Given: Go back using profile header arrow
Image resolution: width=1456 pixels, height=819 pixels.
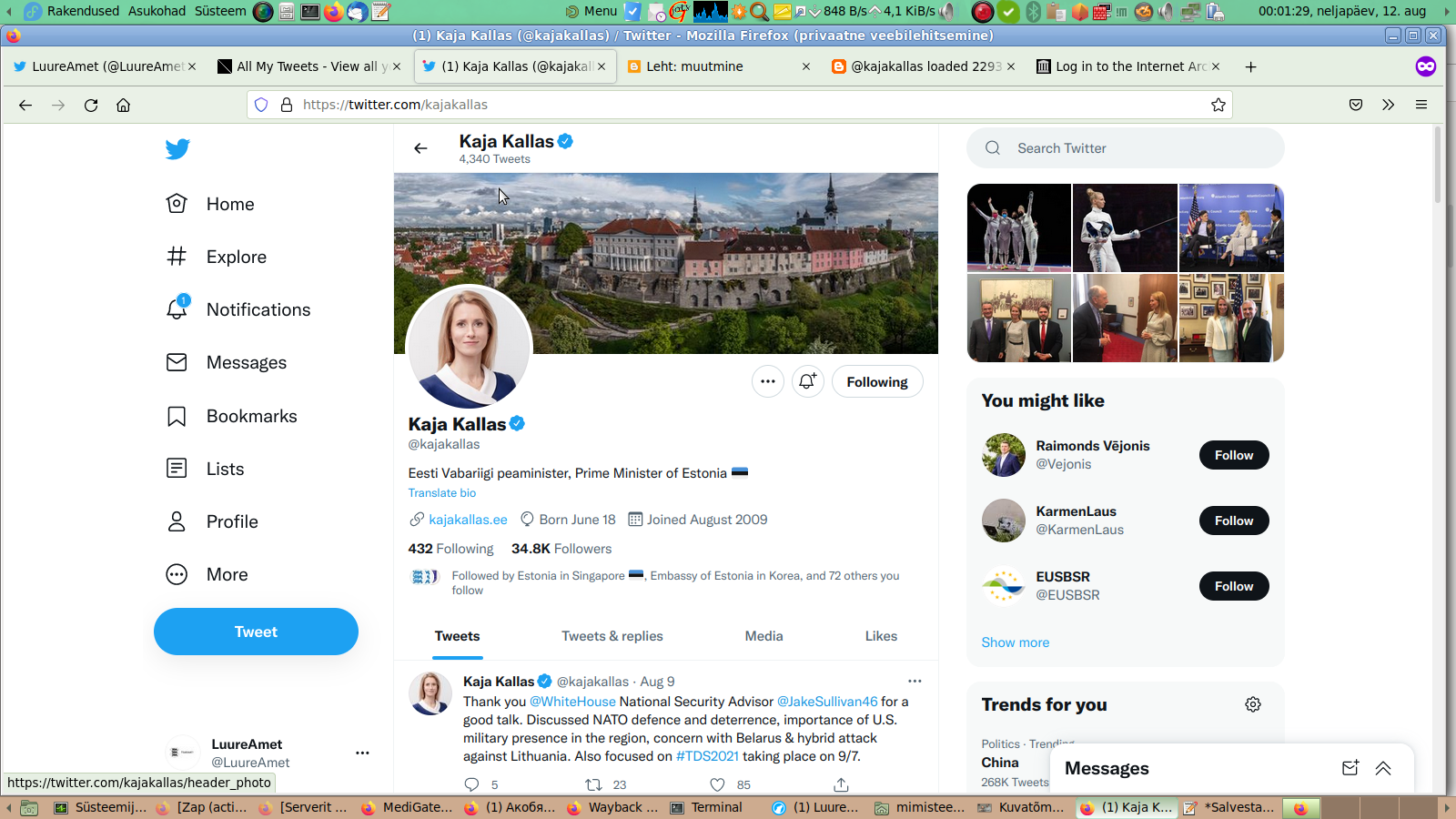Looking at the screenshot, I should [x=420, y=148].
